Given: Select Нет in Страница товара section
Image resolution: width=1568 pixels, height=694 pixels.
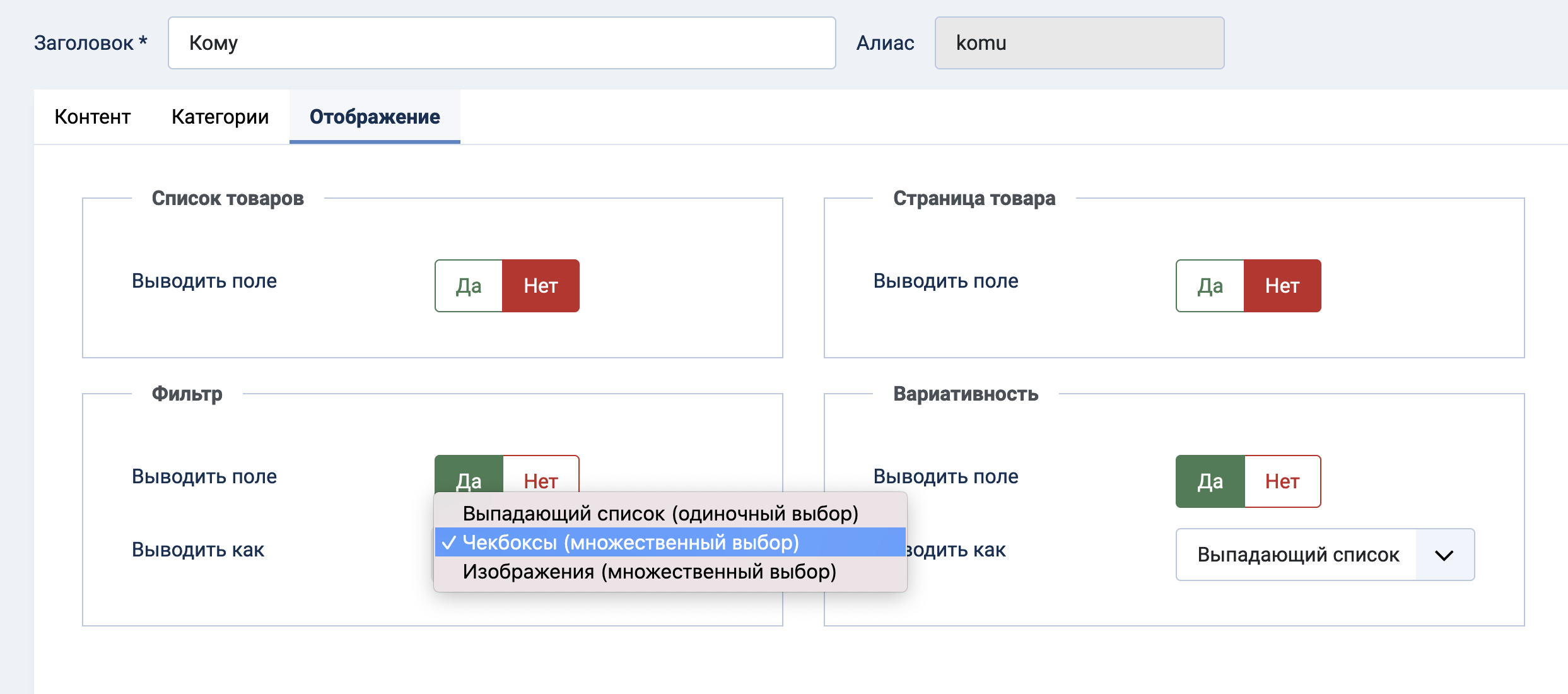Looking at the screenshot, I should tap(1282, 286).
